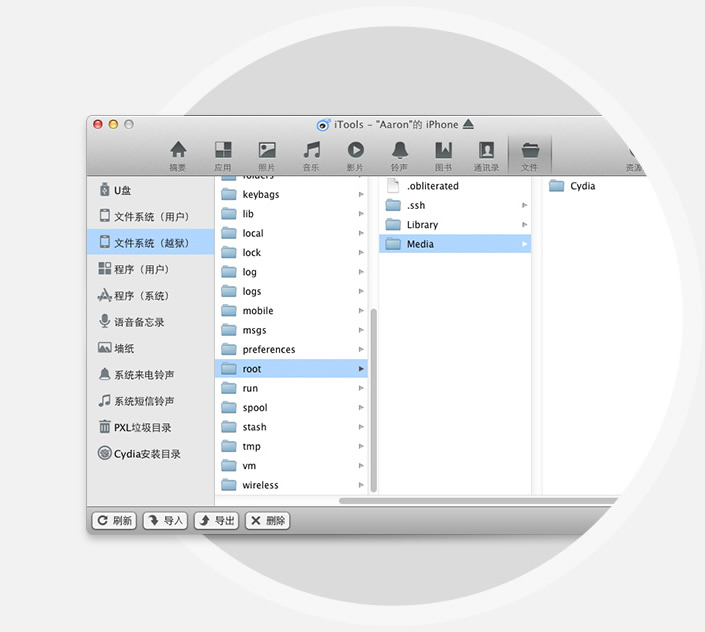Expand keybags folder arrow
This screenshot has width=705, height=632.
(361, 194)
